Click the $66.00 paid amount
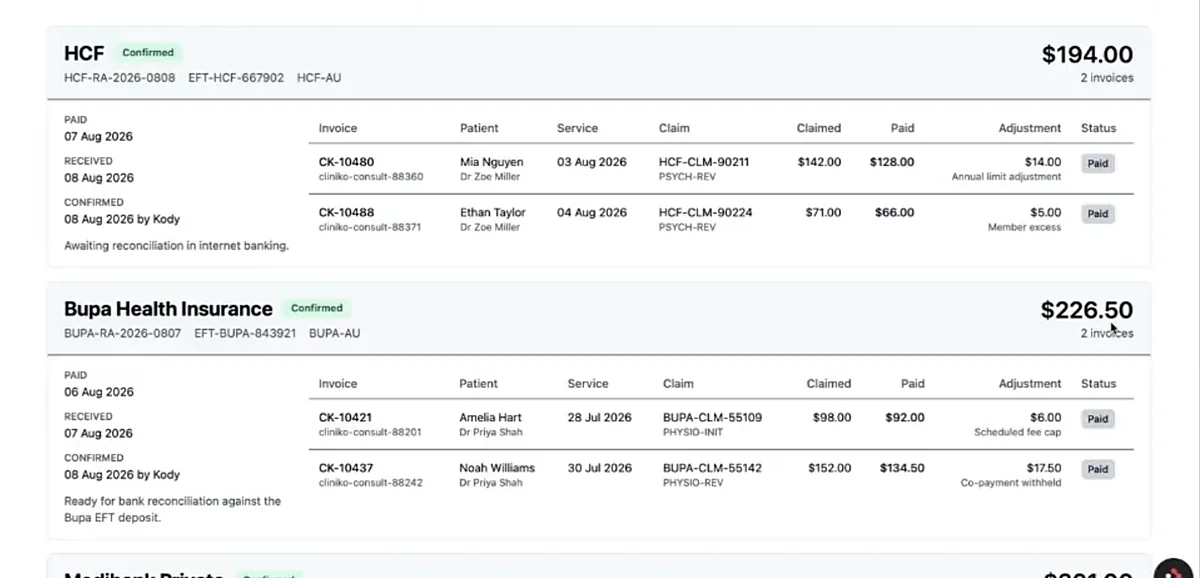The image size is (1200, 578). 894,212
